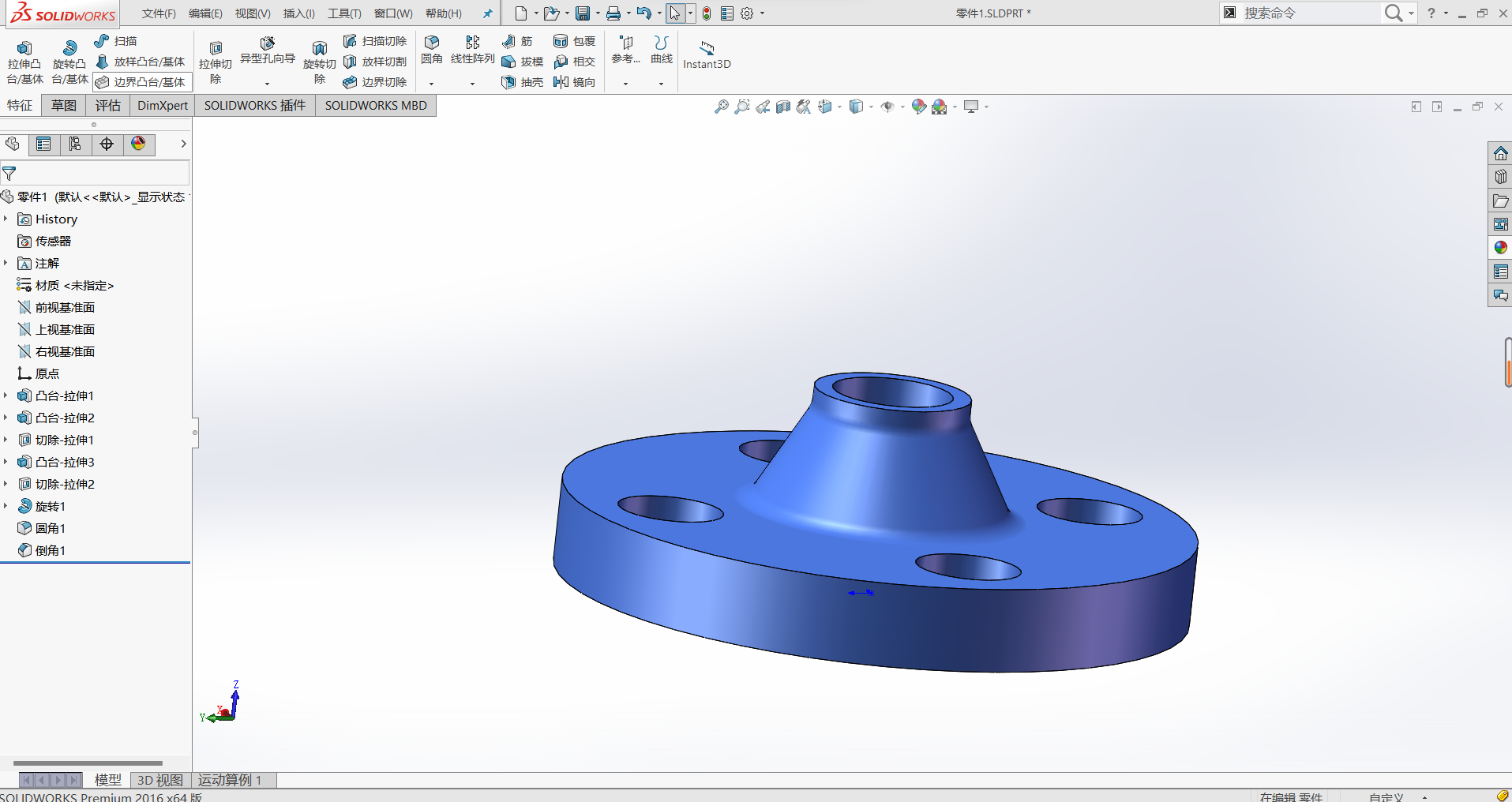This screenshot has height=802, width=1512.
Task: Switch to the 运动算例 1 tab
Action: click(x=229, y=780)
